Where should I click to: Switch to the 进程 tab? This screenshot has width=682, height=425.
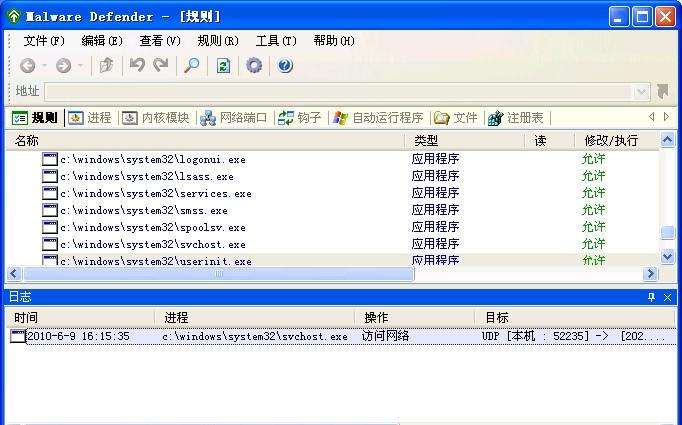point(90,118)
